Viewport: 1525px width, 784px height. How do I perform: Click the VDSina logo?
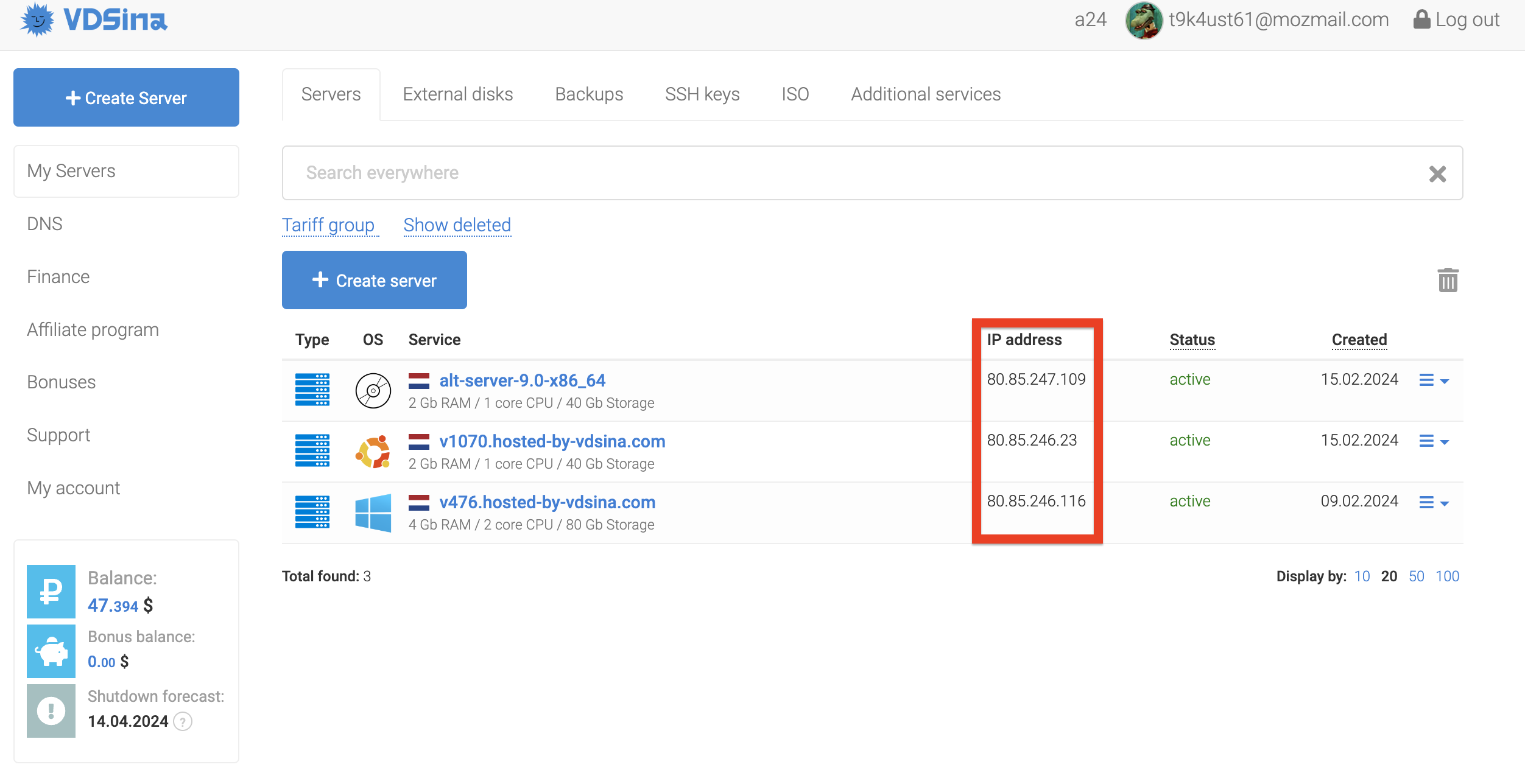tap(94, 19)
